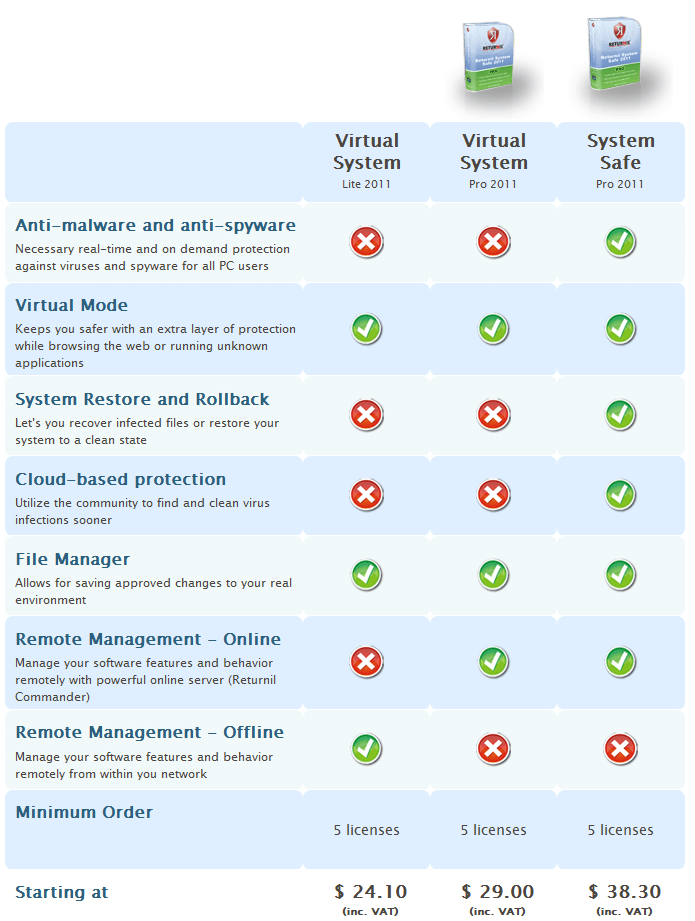Screen dimensions: 695x921
Task: Click Cloud-based protection check under System Safe Pro
Action: 620,495
